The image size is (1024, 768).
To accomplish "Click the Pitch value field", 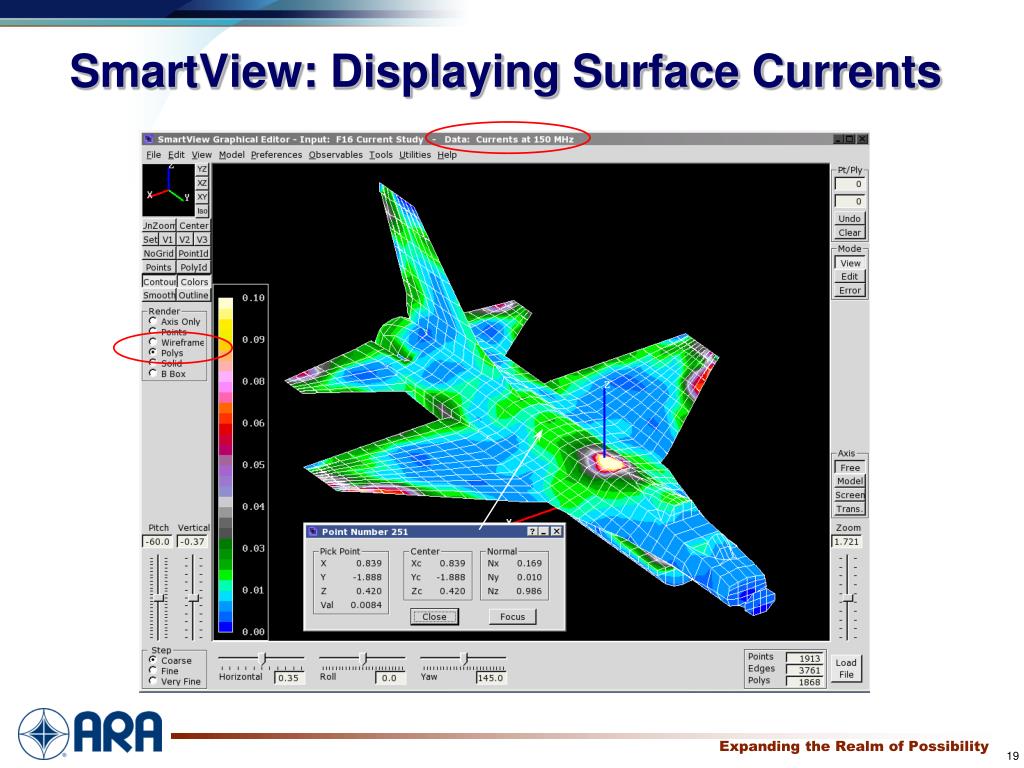I will point(158,541).
